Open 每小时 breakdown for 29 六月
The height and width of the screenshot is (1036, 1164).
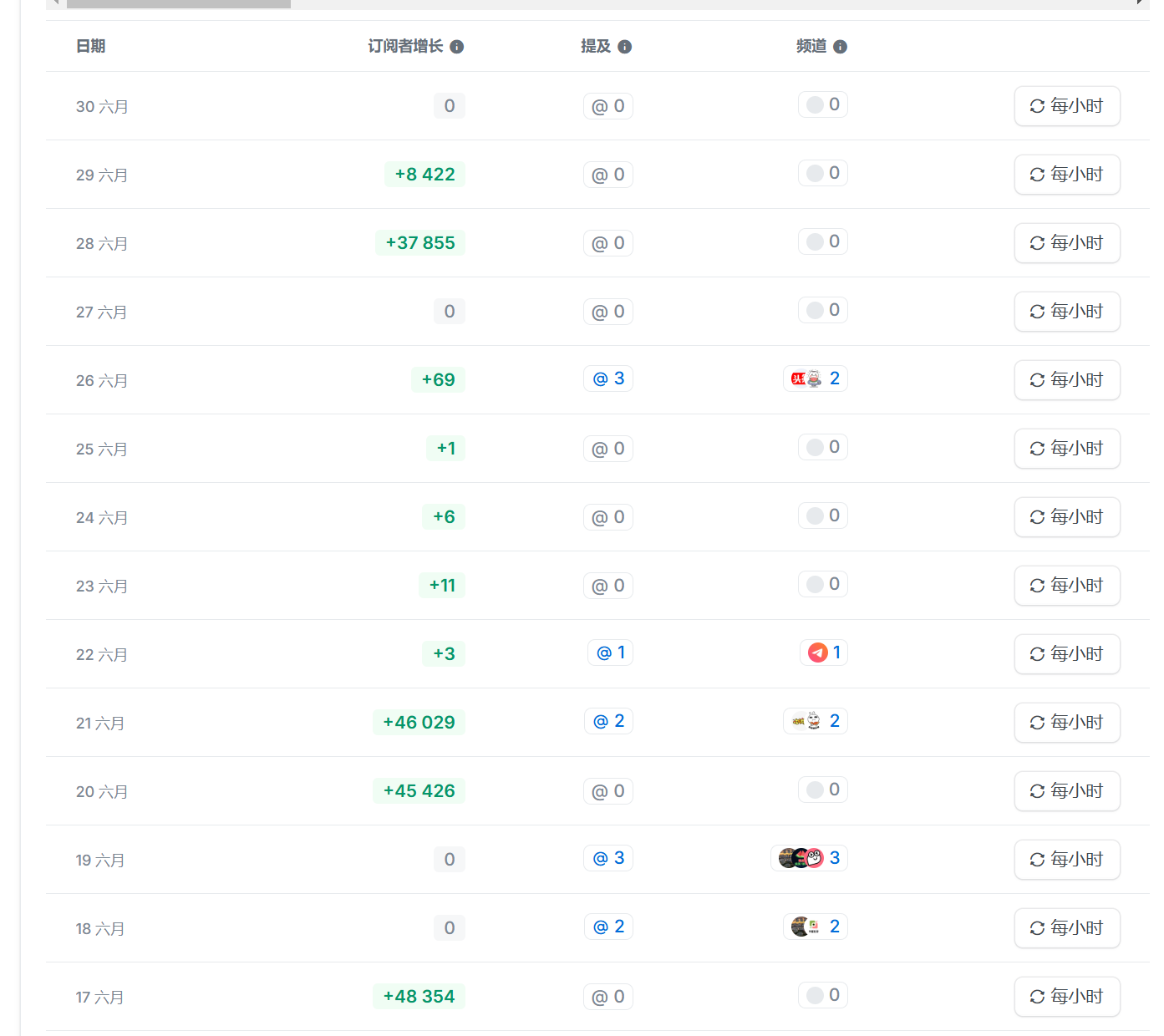(x=1067, y=175)
